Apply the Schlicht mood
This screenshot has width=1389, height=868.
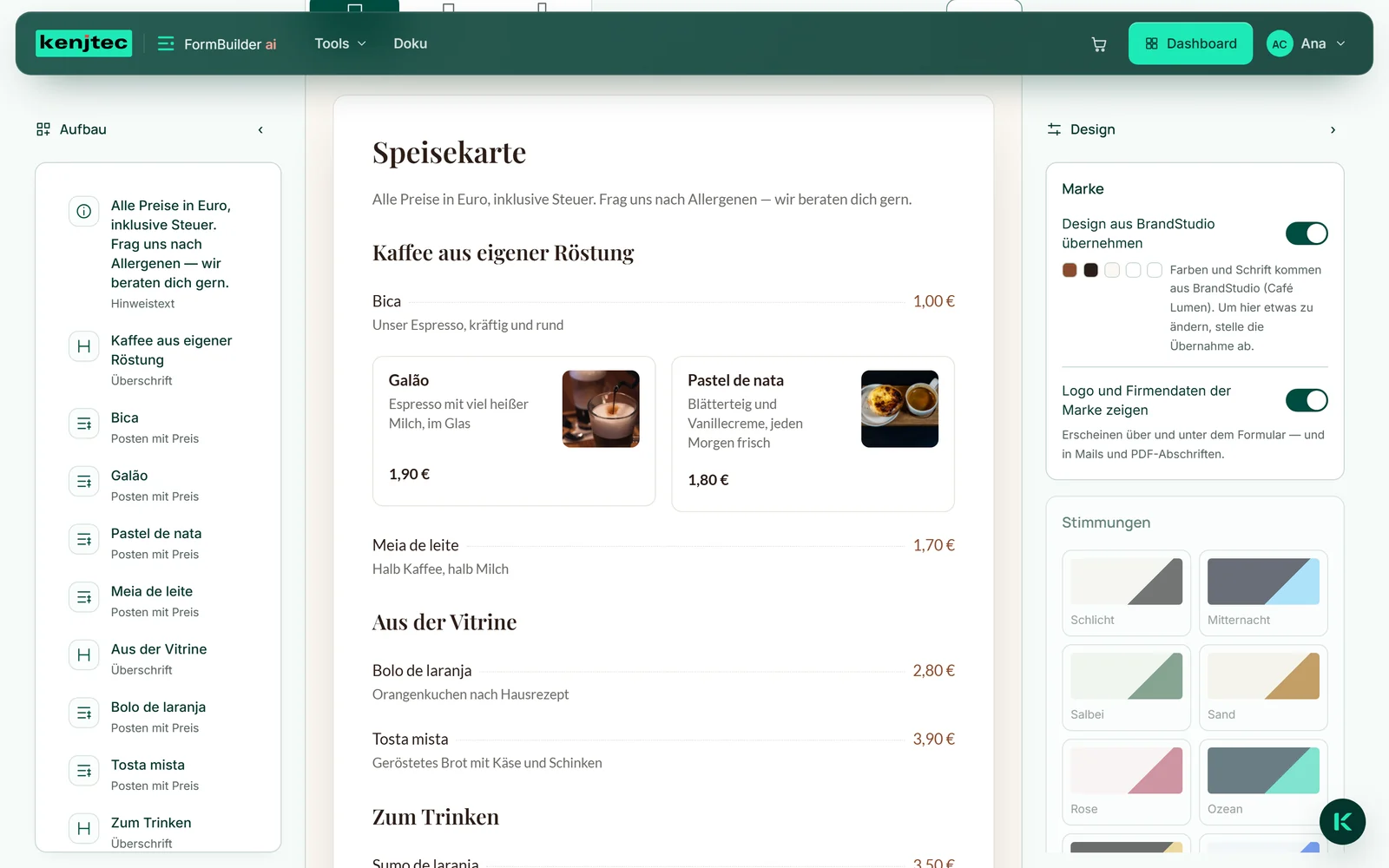pyautogui.click(x=1126, y=593)
